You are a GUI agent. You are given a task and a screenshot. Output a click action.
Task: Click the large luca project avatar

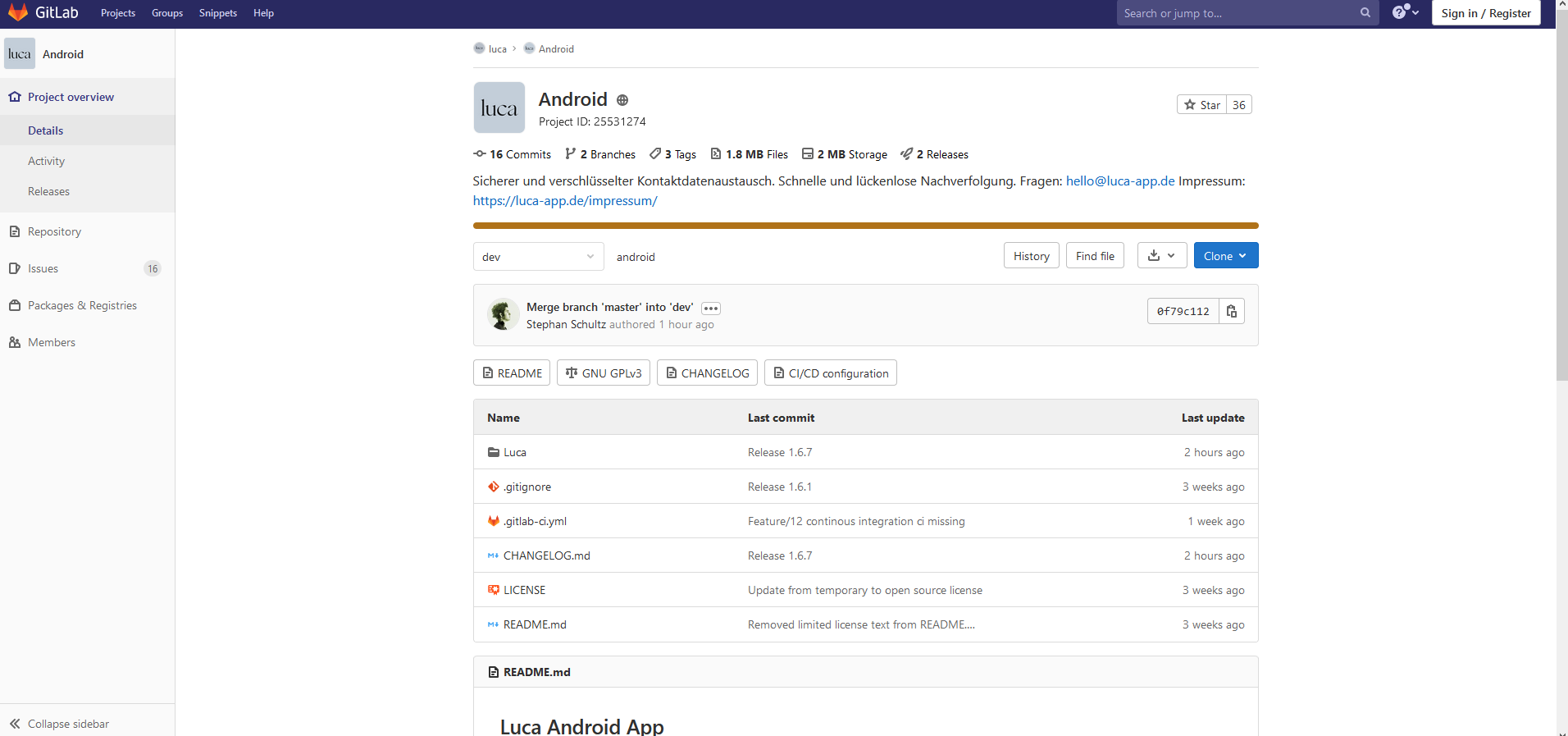499,107
